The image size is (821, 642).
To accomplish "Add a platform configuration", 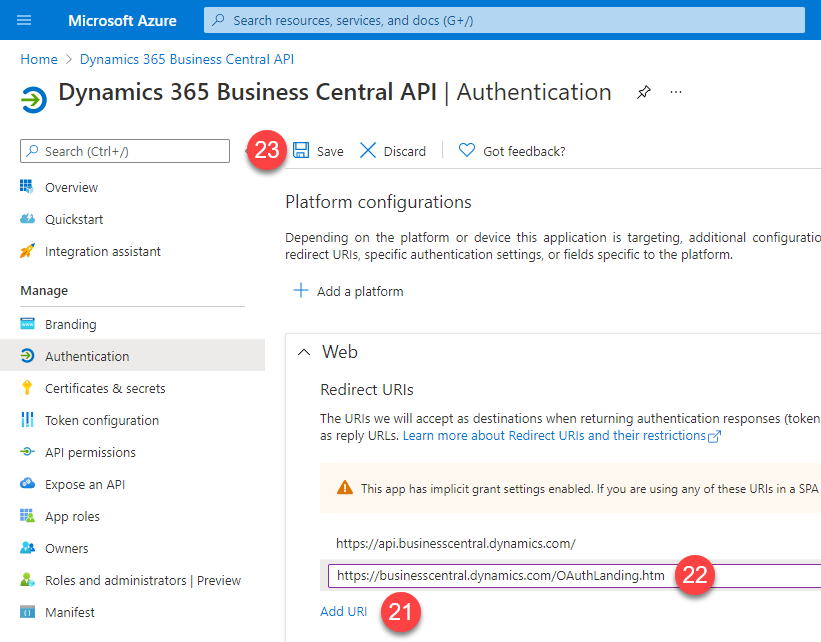I will point(360,291).
